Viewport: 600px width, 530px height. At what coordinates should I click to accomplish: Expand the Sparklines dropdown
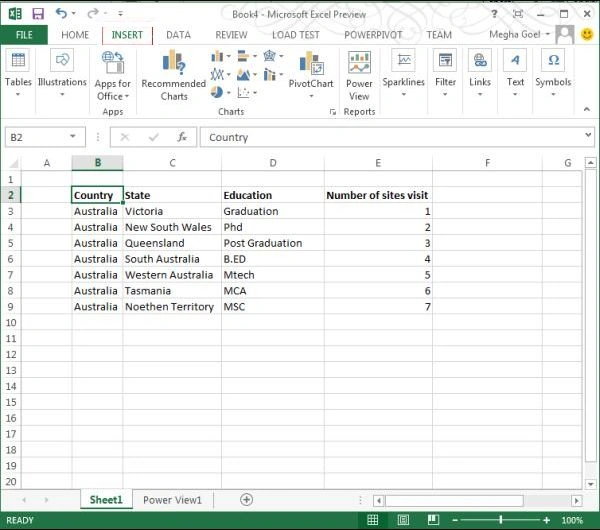click(x=403, y=94)
